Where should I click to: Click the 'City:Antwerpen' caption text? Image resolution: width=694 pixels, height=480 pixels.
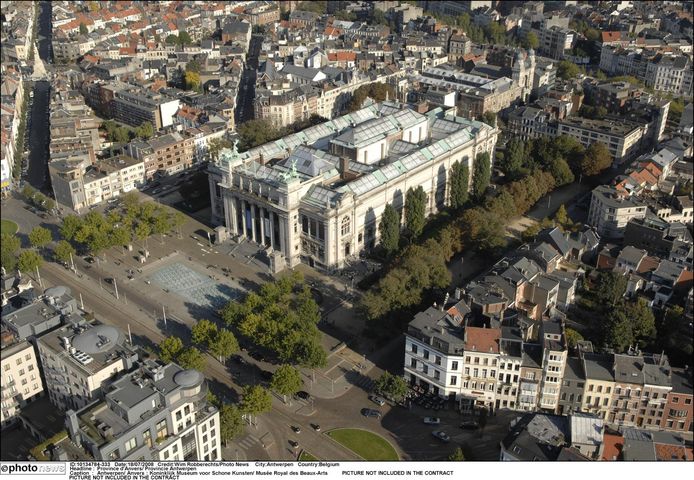coord(274,465)
